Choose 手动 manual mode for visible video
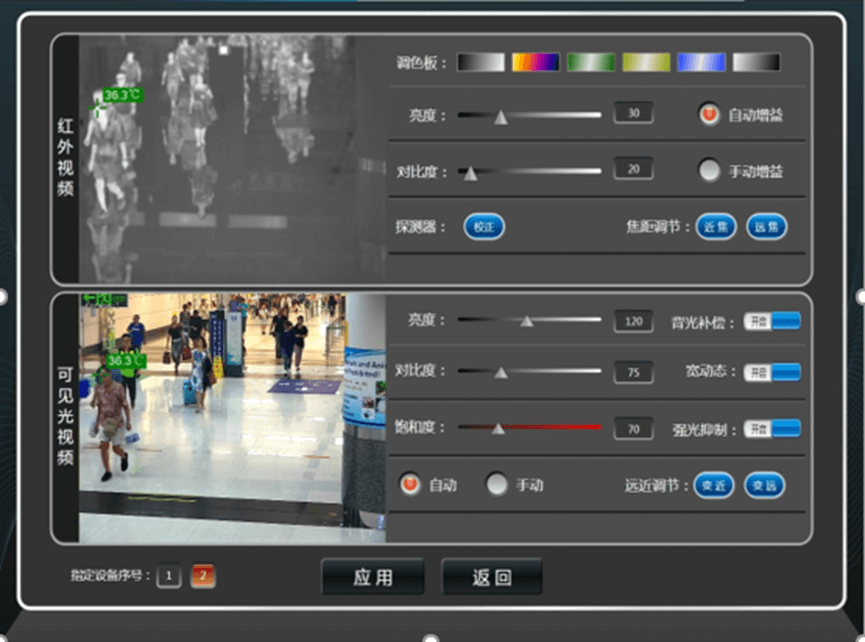 497,485
